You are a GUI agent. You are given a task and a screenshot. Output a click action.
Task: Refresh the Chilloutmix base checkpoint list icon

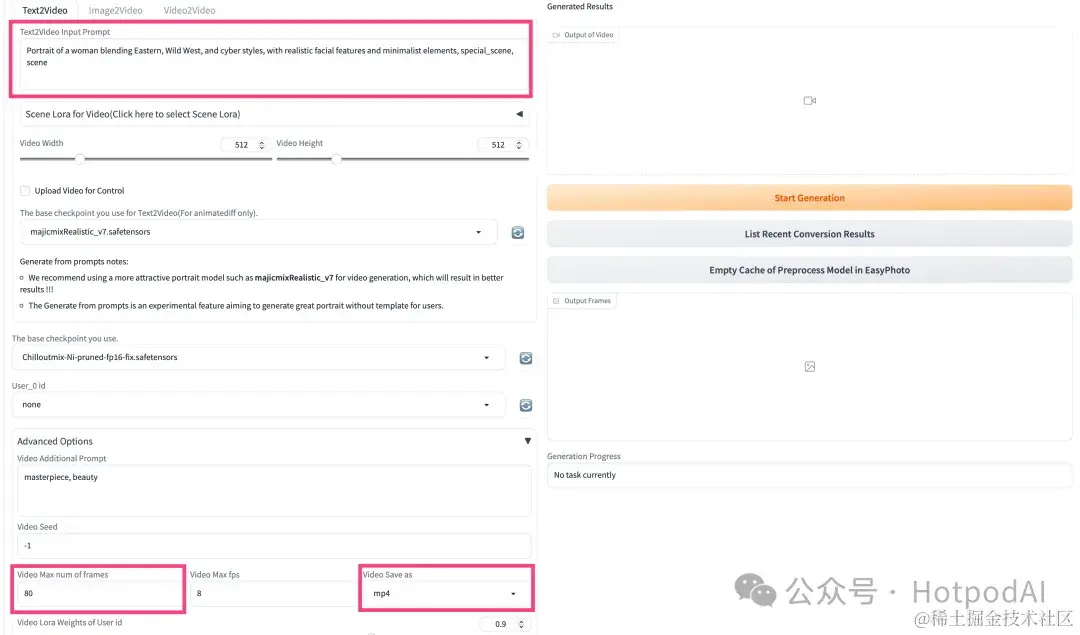click(526, 358)
